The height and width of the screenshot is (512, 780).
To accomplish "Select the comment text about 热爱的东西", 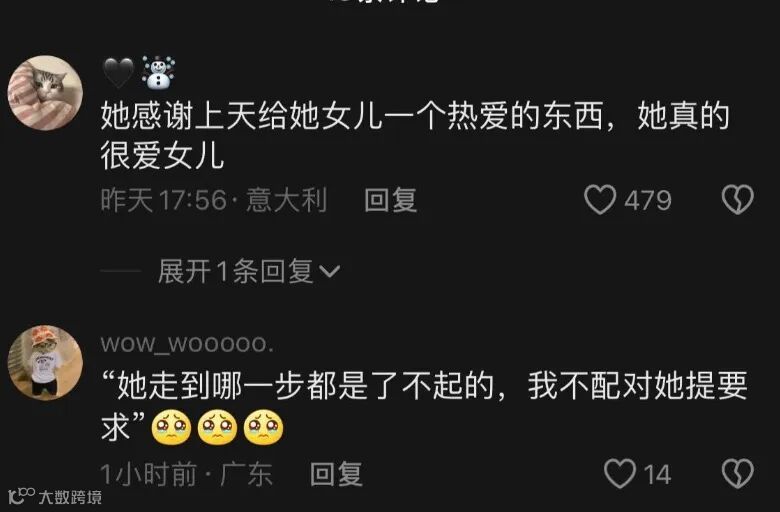I will click(415, 135).
